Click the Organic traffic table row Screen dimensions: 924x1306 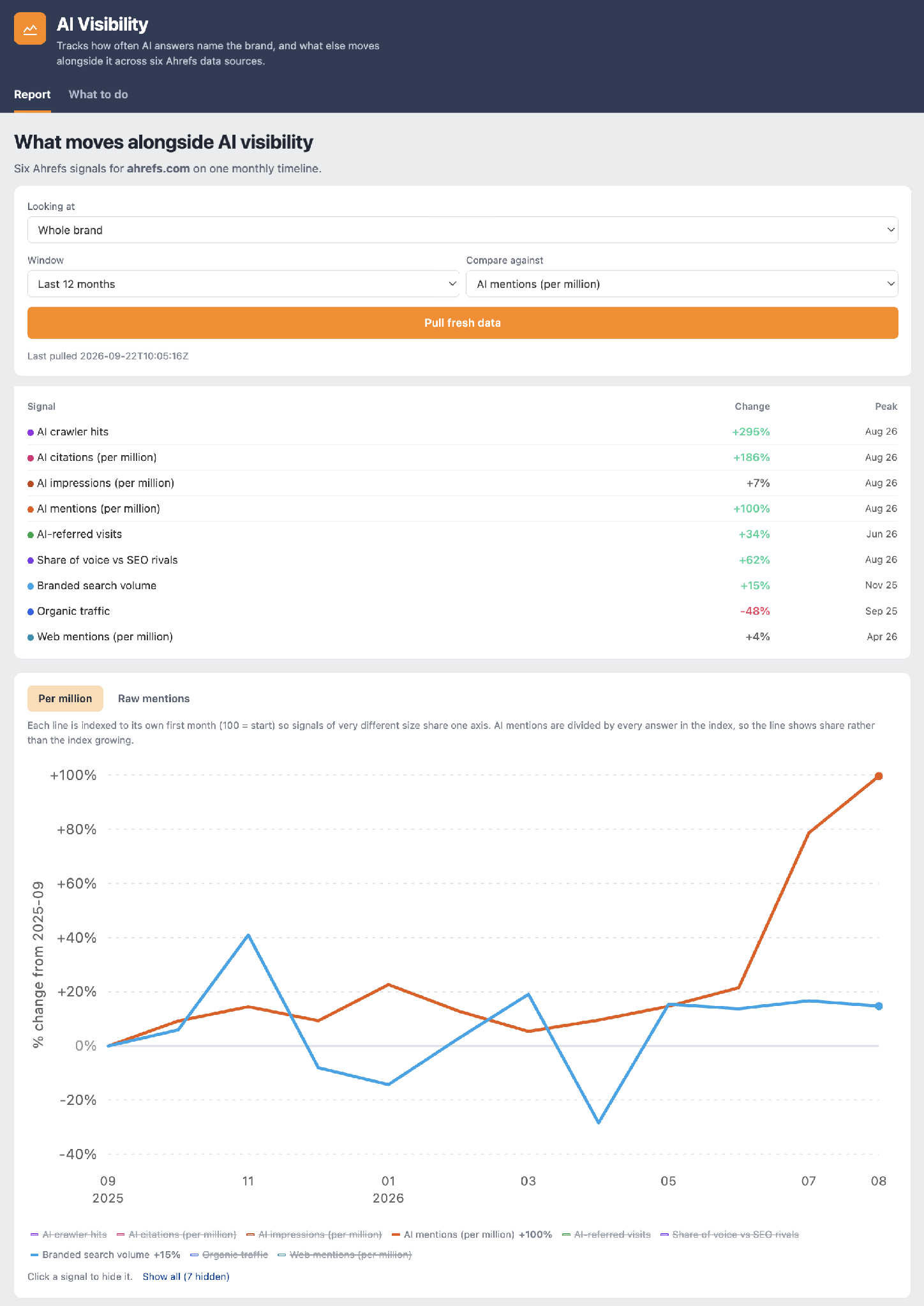point(463,611)
